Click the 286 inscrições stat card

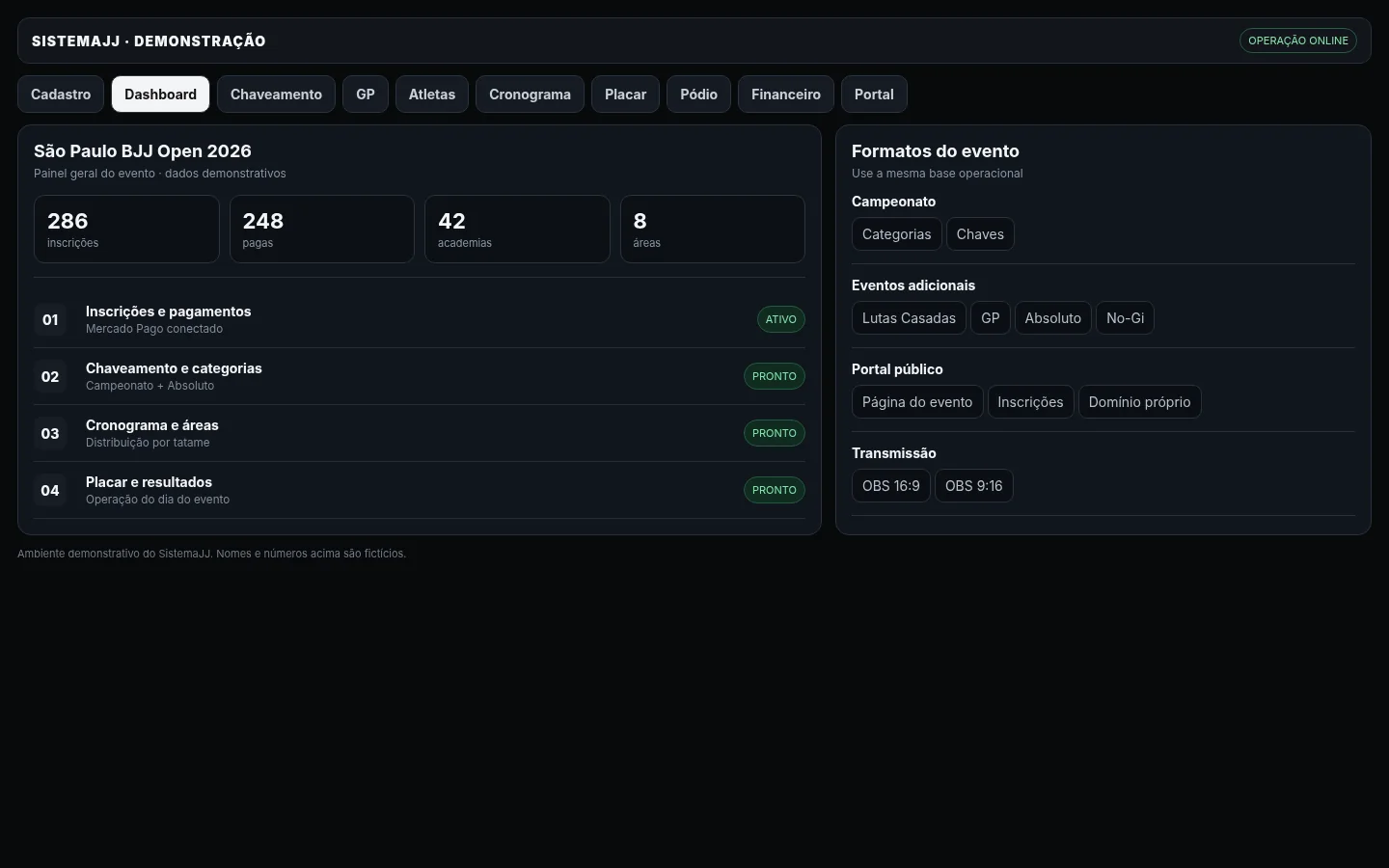pyautogui.click(x=126, y=230)
